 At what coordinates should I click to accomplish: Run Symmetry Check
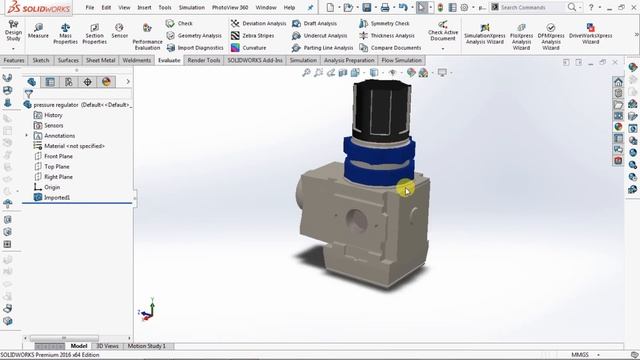[384, 23]
